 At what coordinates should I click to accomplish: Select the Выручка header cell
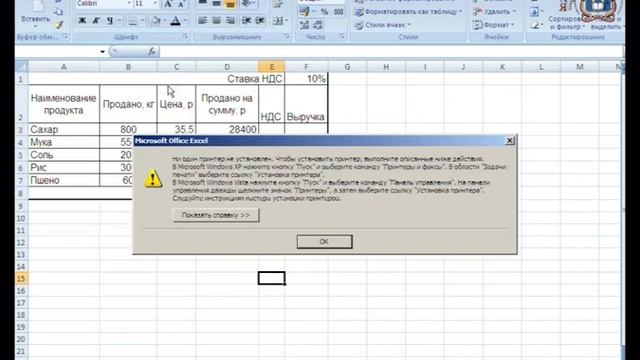[x=306, y=104]
